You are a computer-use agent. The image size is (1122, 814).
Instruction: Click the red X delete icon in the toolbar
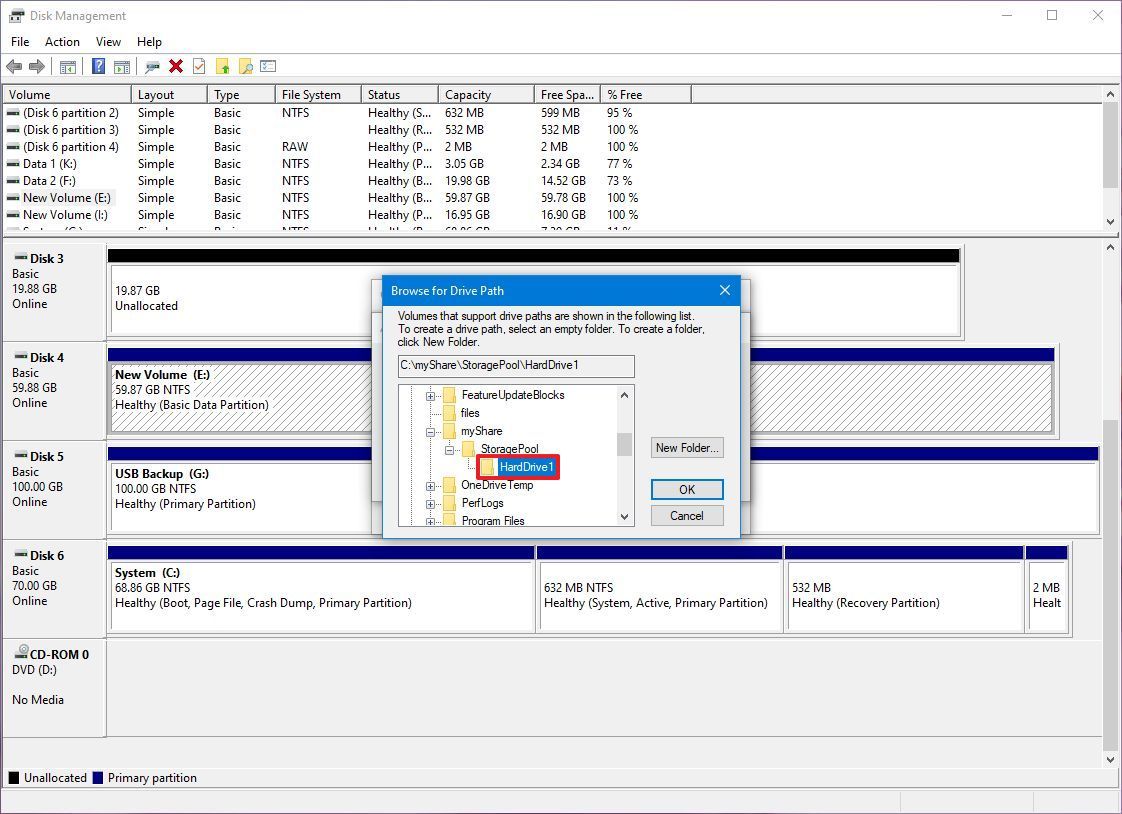pyautogui.click(x=175, y=66)
